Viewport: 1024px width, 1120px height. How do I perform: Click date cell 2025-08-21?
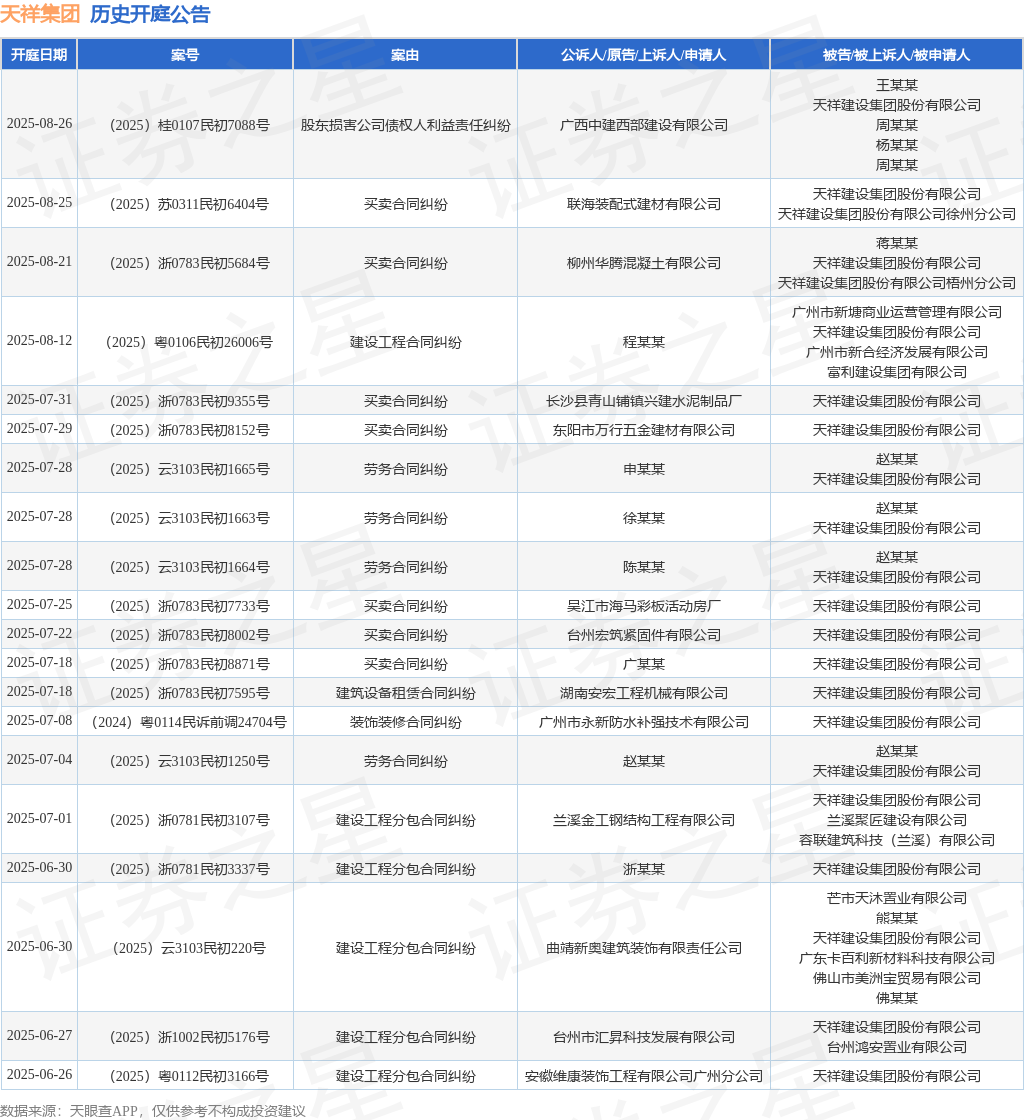click(x=39, y=261)
